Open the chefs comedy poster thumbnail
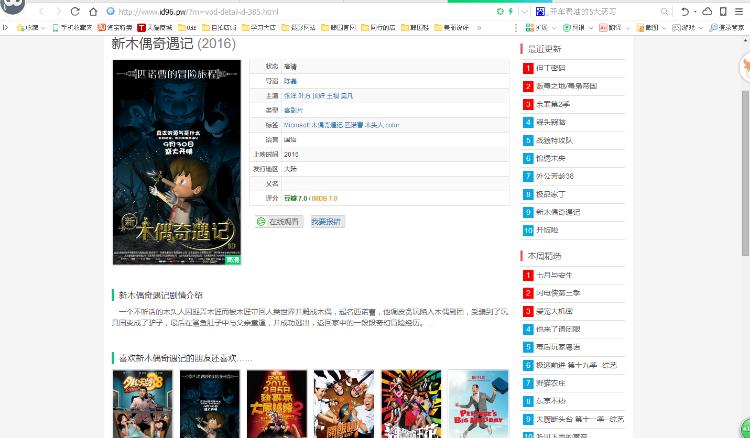This screenshot has width=750, height=438. 343,404
